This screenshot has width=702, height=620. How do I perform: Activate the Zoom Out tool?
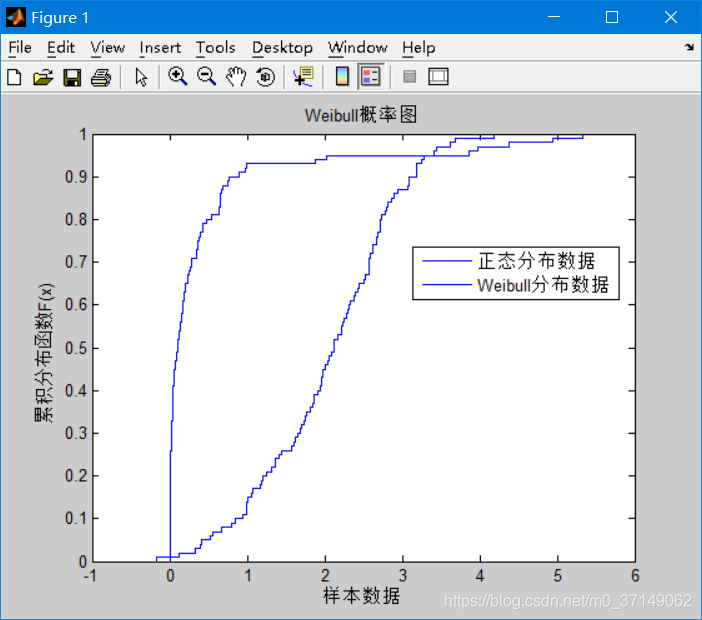pos(206,77)
